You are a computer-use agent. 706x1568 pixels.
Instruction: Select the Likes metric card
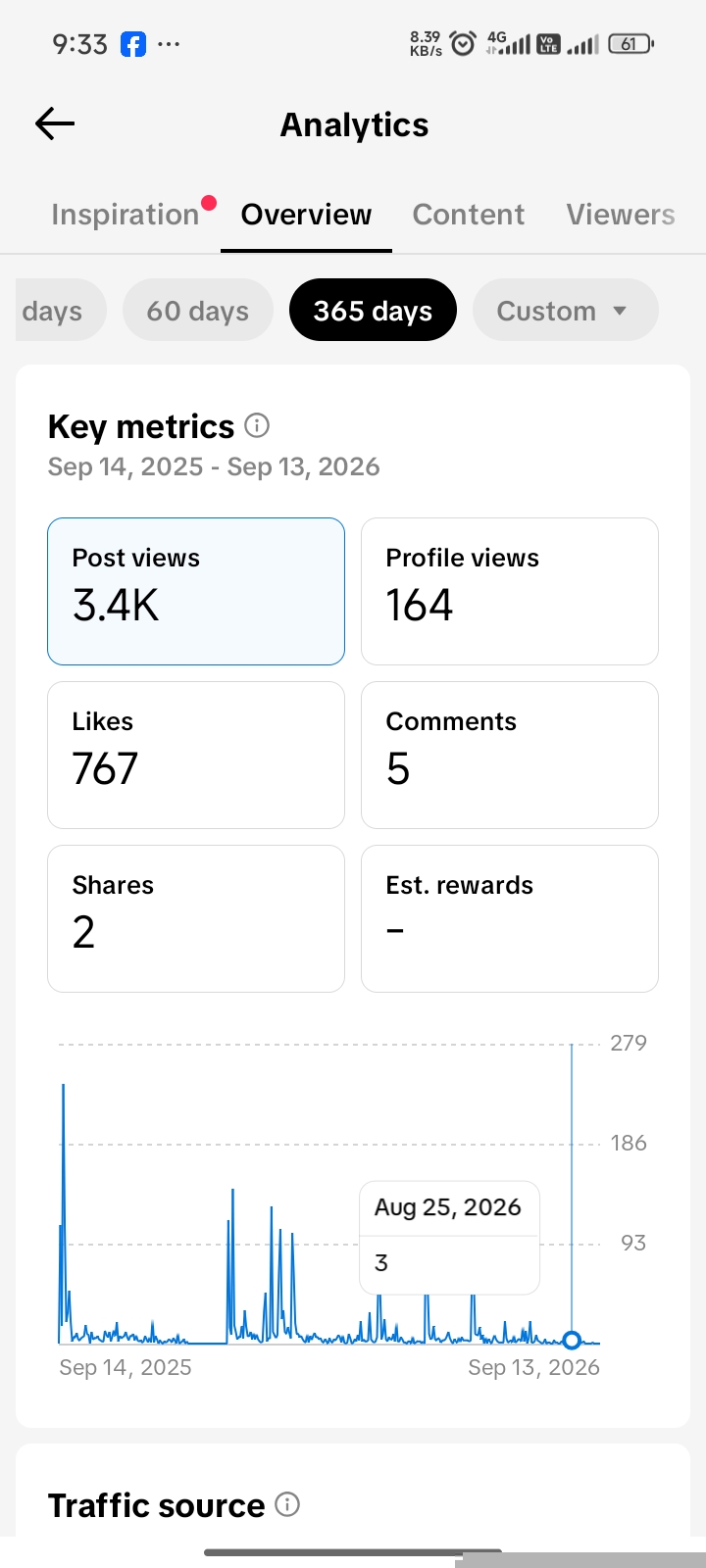click(196, 755)
